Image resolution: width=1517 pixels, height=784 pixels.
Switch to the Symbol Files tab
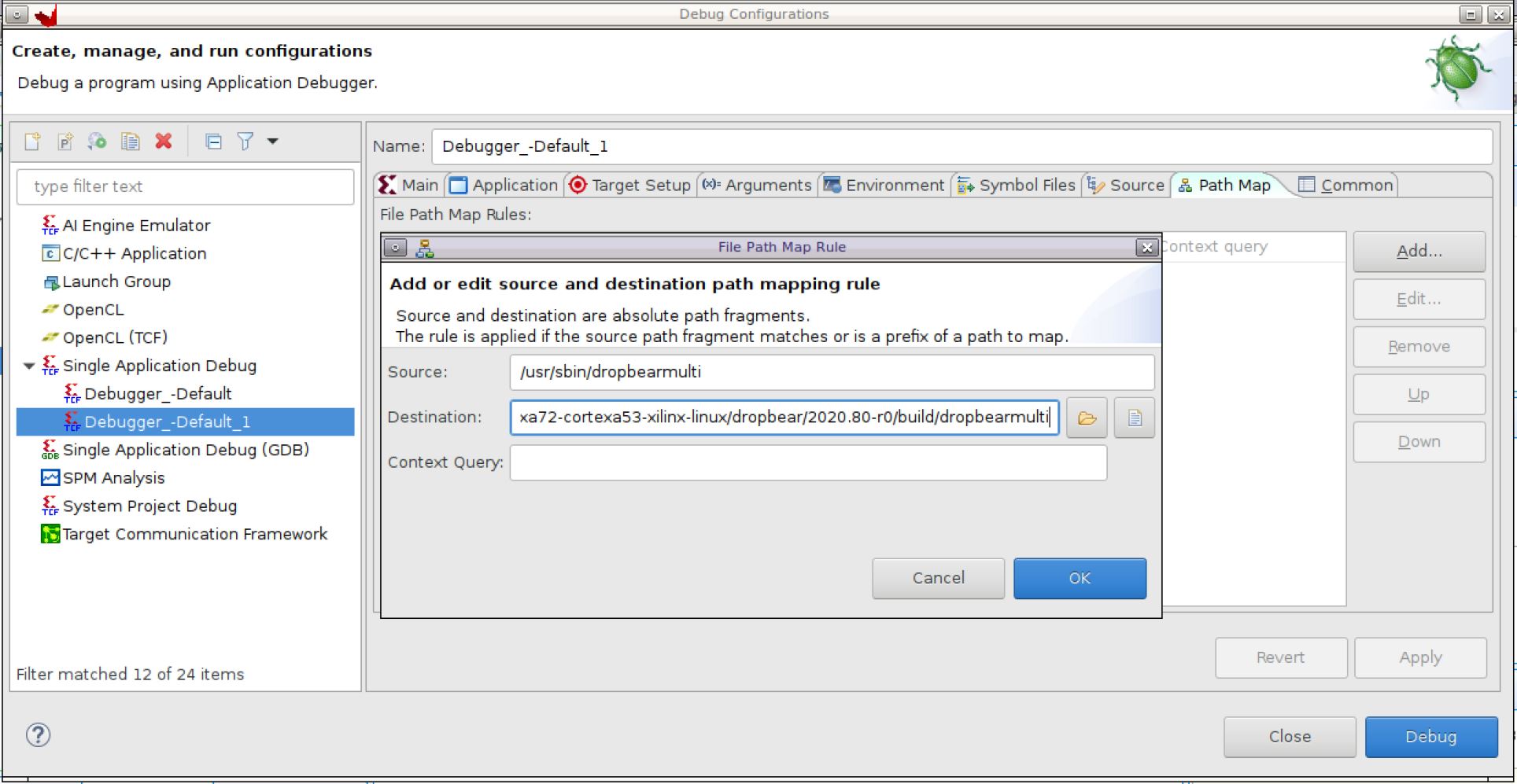[x=1017, y=186]
